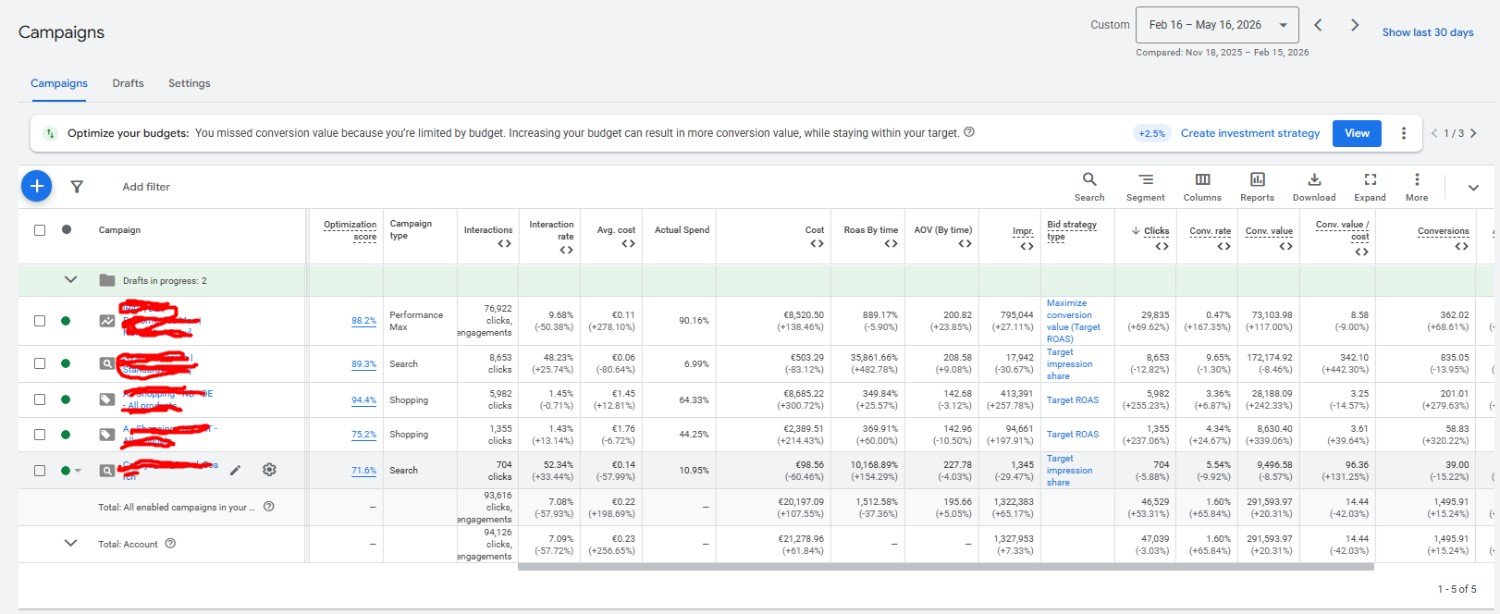The width and height of the screenshot is (1500, 614).
Task: Go to previous date range arrow
Action: pyautogui.click(x=1318, y=25)
